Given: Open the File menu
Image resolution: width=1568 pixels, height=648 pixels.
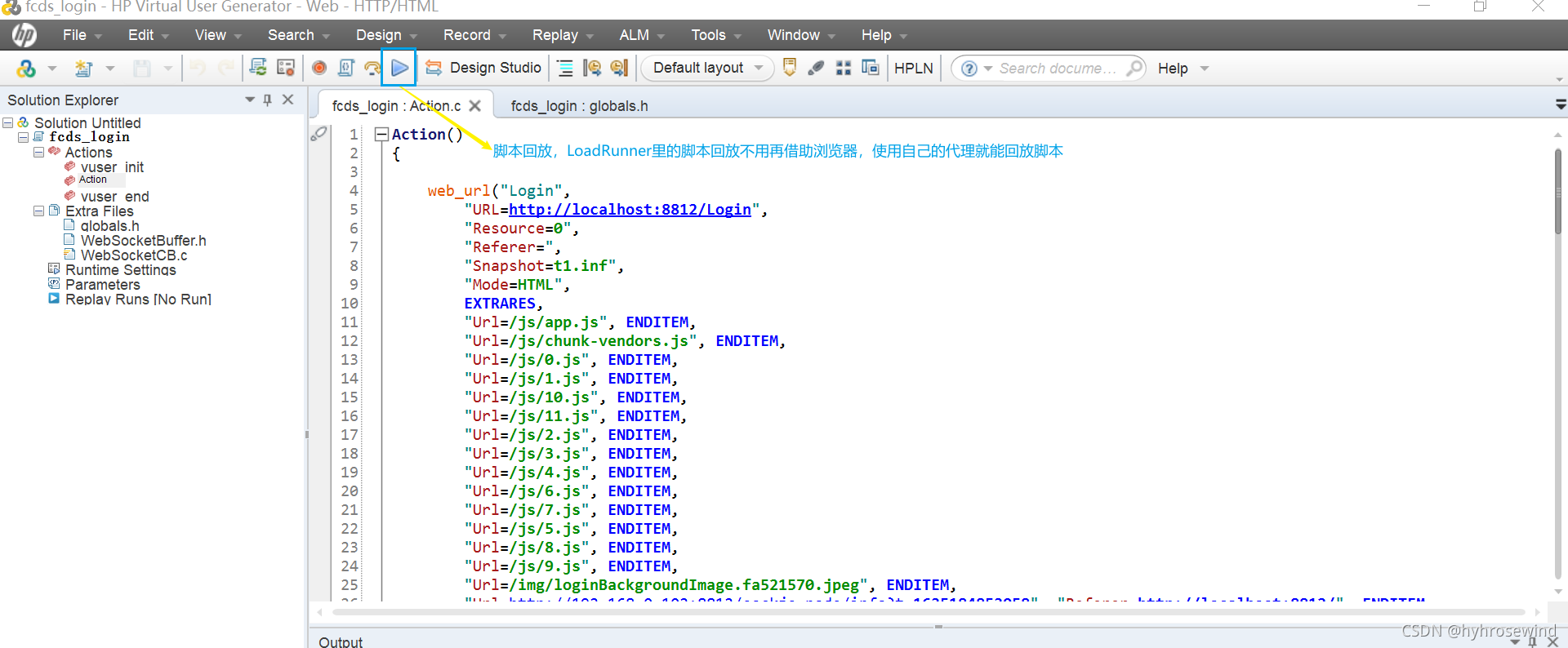Looking at the screenshot, I should [x=82, y=35].
